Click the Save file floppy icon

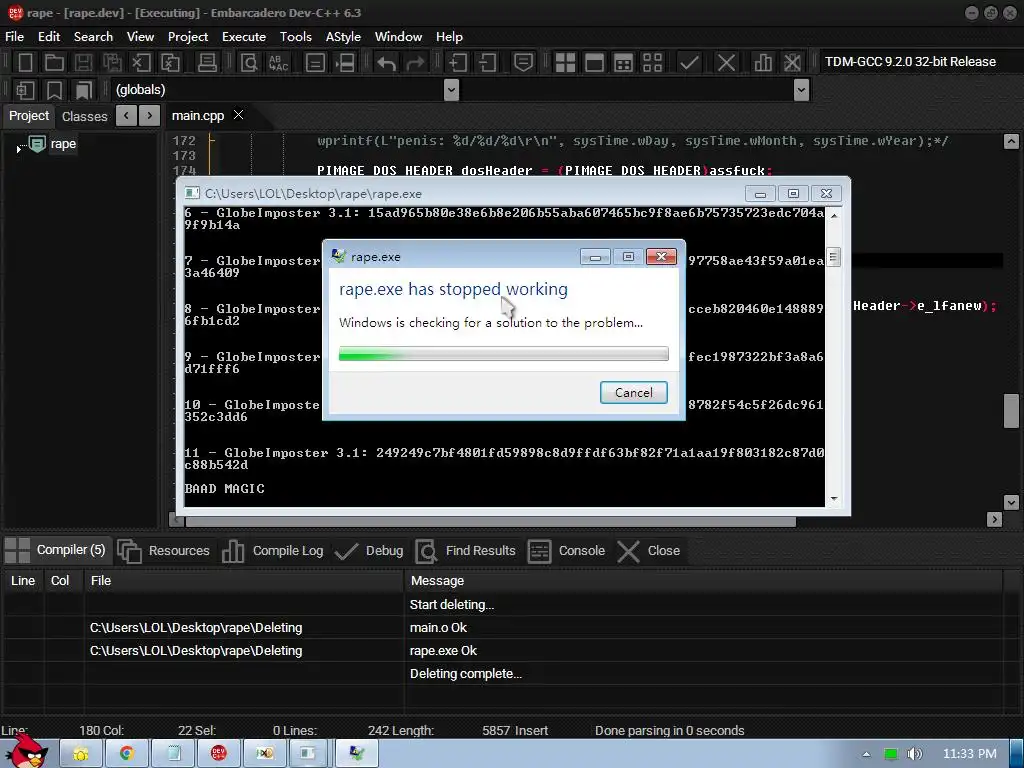point(83,63)
